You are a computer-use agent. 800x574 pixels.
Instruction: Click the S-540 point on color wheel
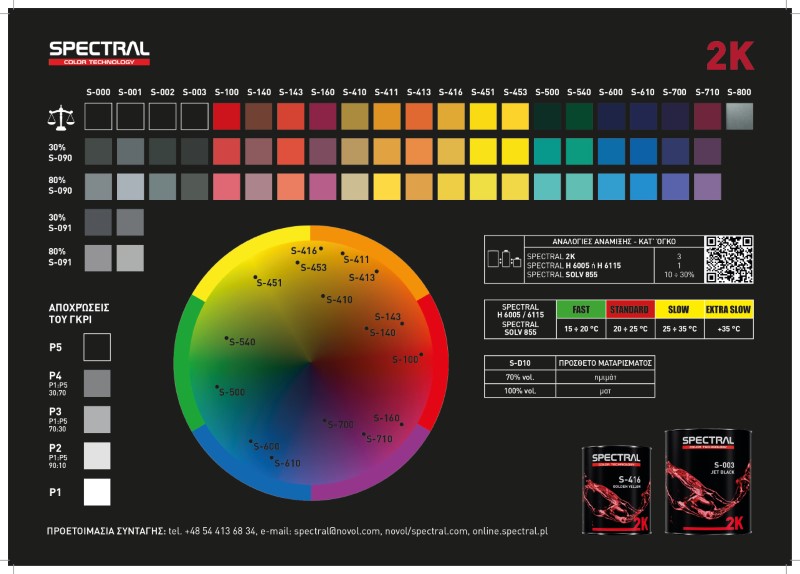click(x=227, y=338)
